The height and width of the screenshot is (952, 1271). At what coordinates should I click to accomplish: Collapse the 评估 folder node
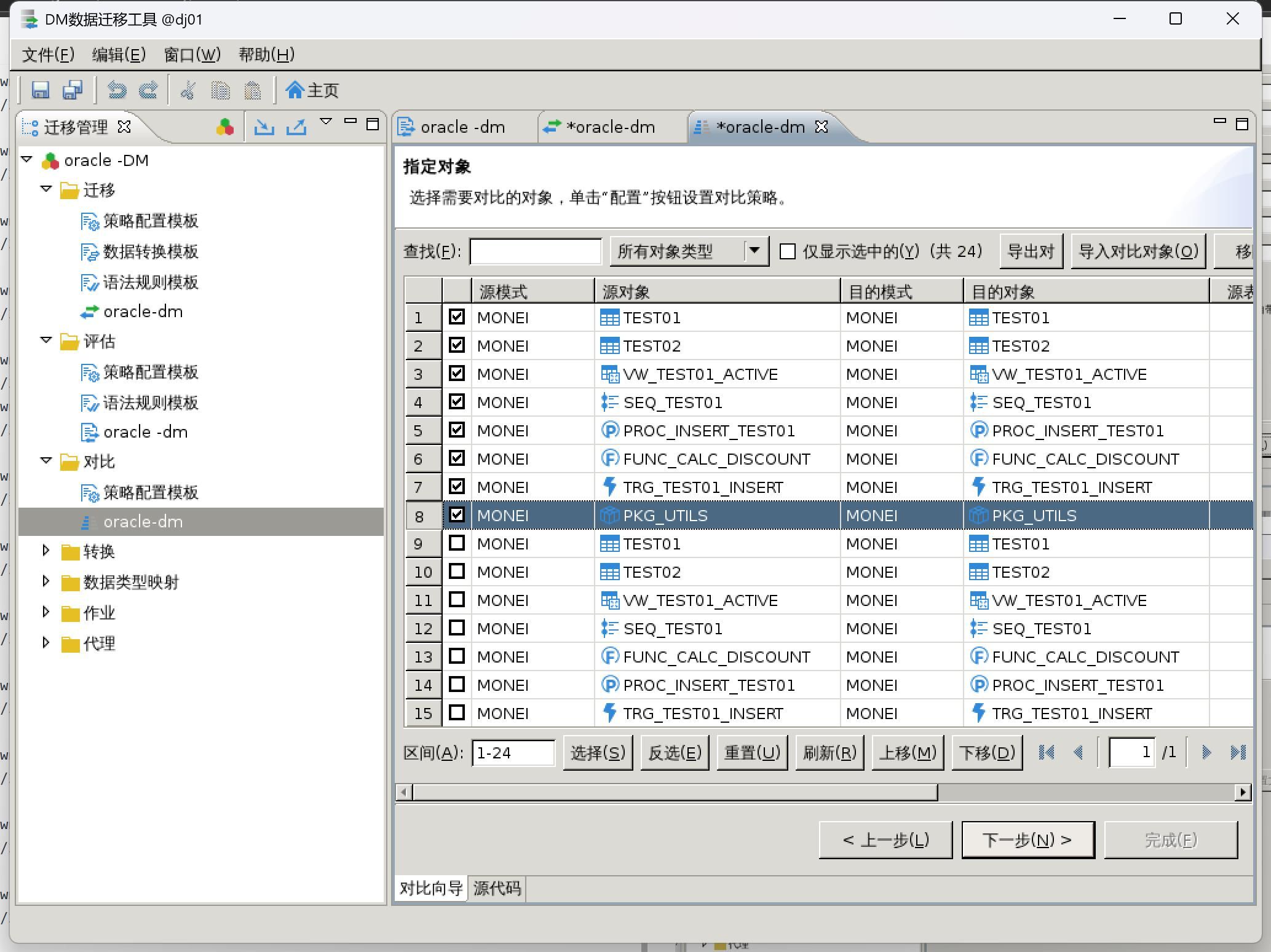point(46,340)
